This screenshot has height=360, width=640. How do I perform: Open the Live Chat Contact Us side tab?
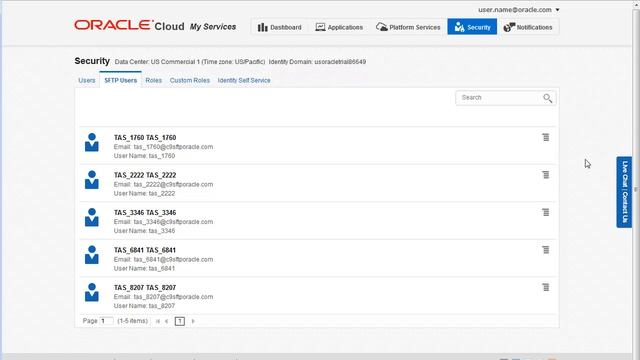[624, 192]
